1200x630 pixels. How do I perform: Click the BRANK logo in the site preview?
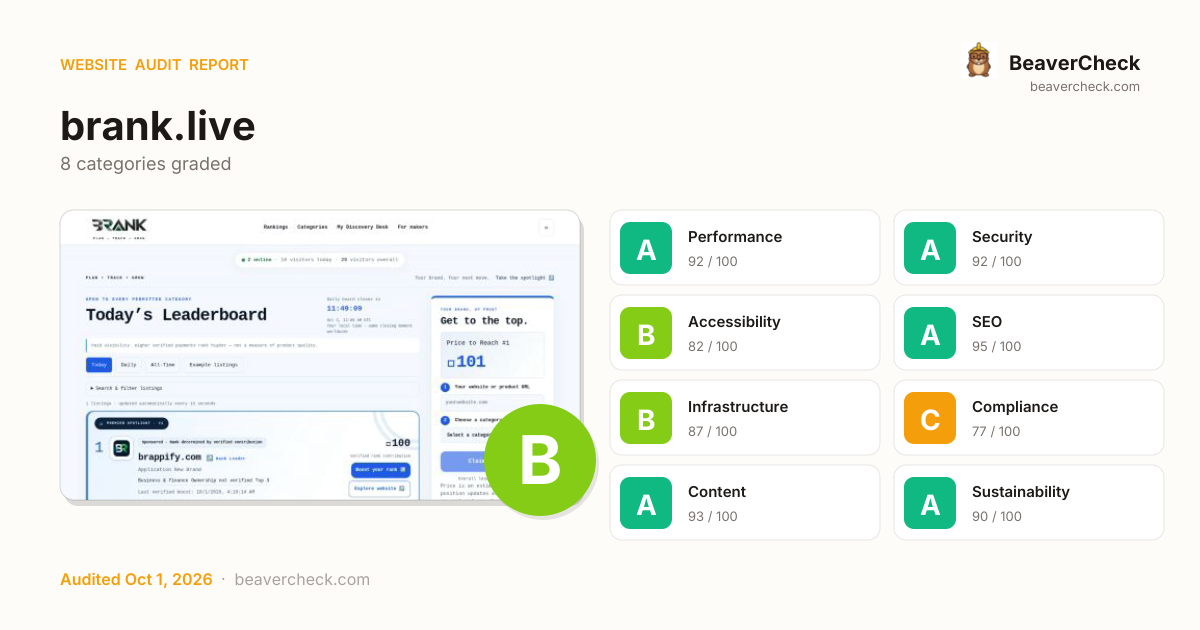click(119, 226)
